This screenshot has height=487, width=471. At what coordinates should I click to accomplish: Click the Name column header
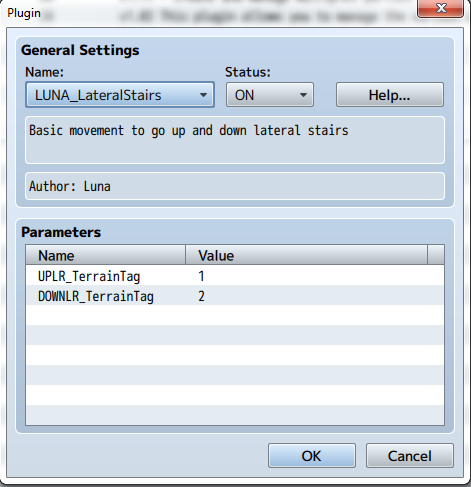[x=106, y=255]
